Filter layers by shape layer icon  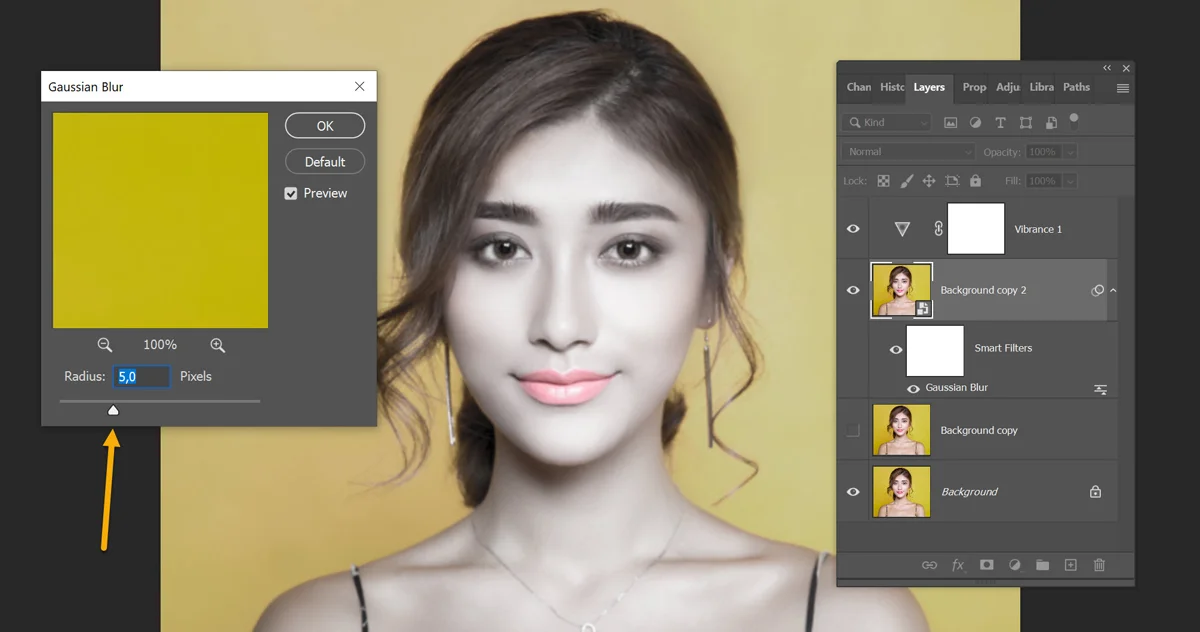pyautogui.click(x=1026, y=122)
